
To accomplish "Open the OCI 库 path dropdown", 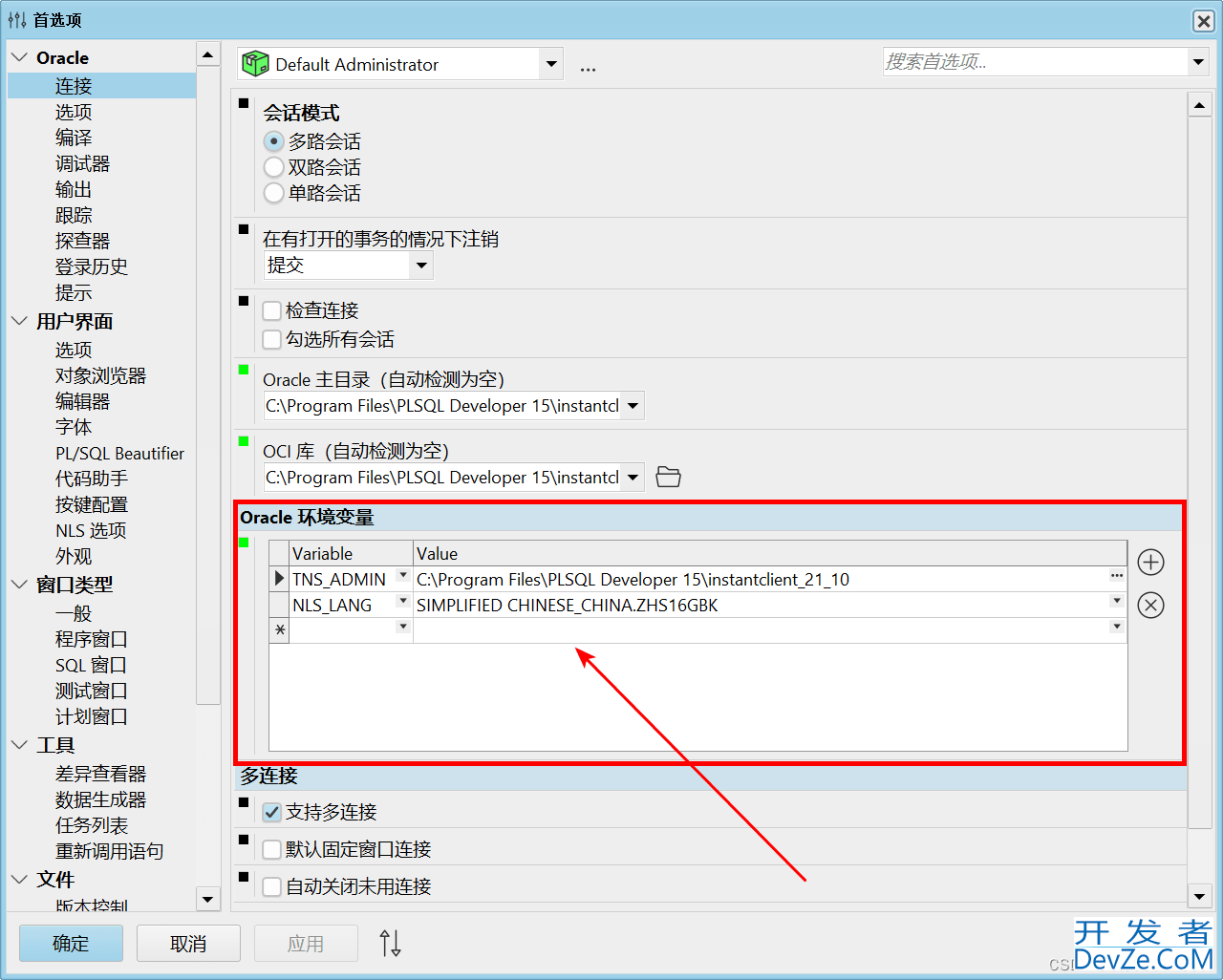I will pyautogui.click(x=633, y=477).
